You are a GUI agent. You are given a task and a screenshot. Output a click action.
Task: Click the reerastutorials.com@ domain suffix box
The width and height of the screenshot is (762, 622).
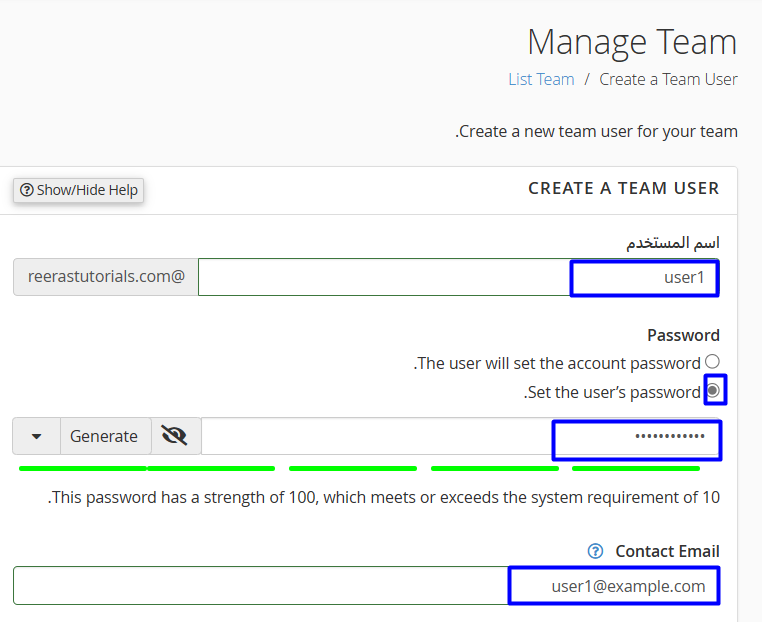coord(106,277)
